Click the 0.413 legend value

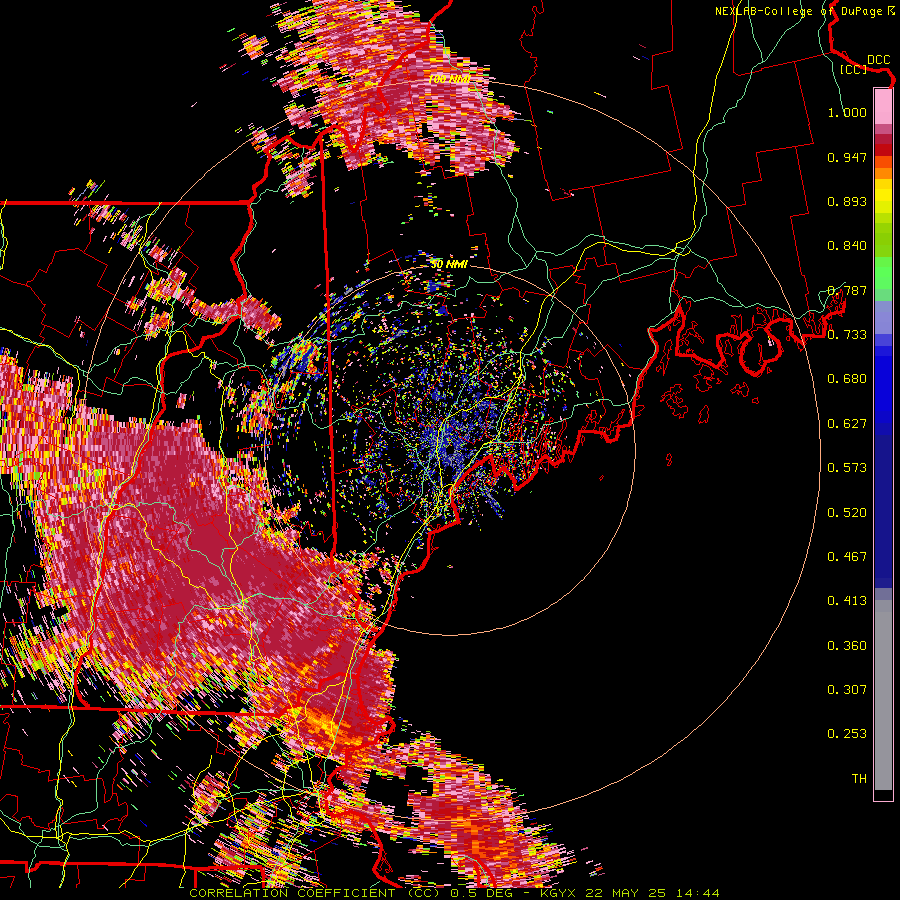coord(847,601)
